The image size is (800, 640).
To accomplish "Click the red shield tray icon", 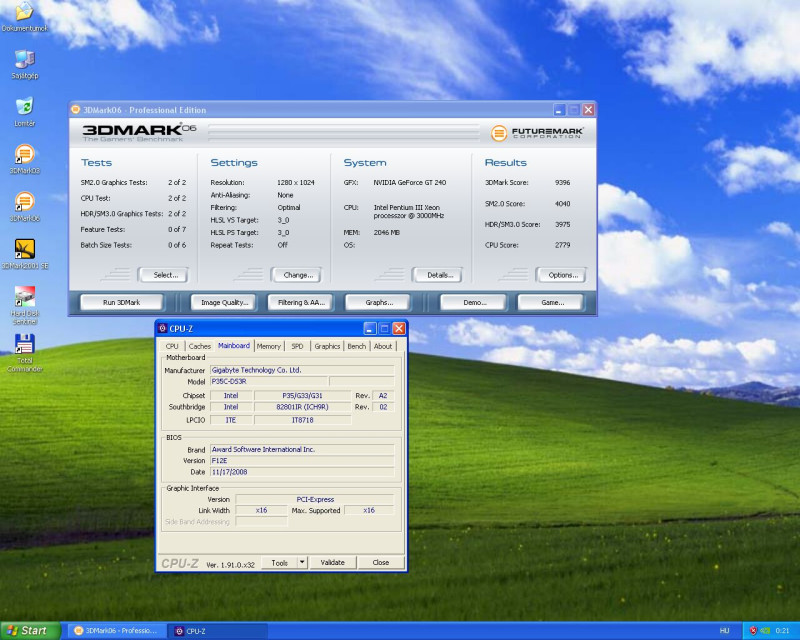I will [x=753, y=631].
